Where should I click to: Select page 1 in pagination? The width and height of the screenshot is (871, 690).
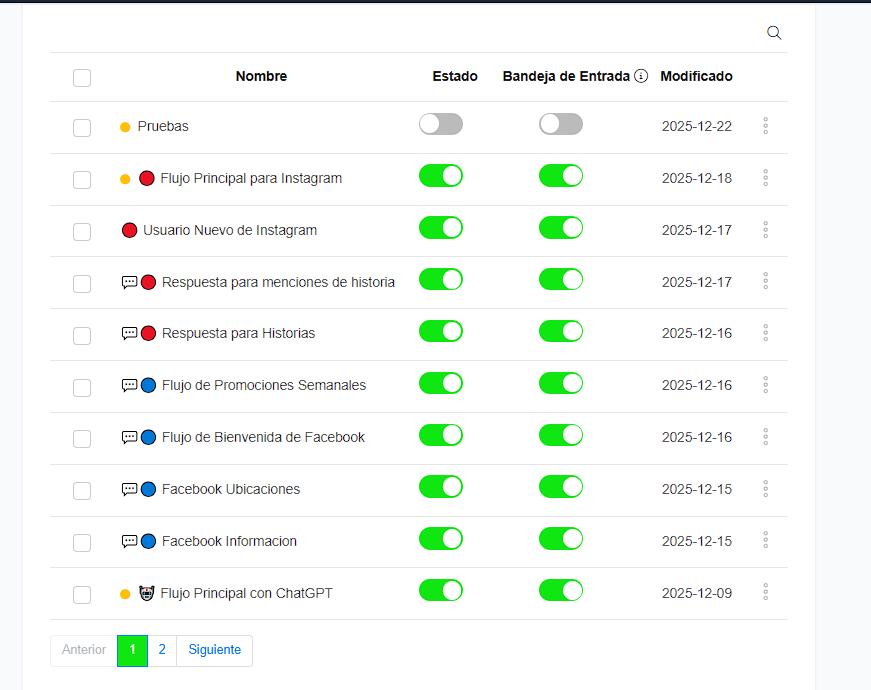tap(132, 650)
